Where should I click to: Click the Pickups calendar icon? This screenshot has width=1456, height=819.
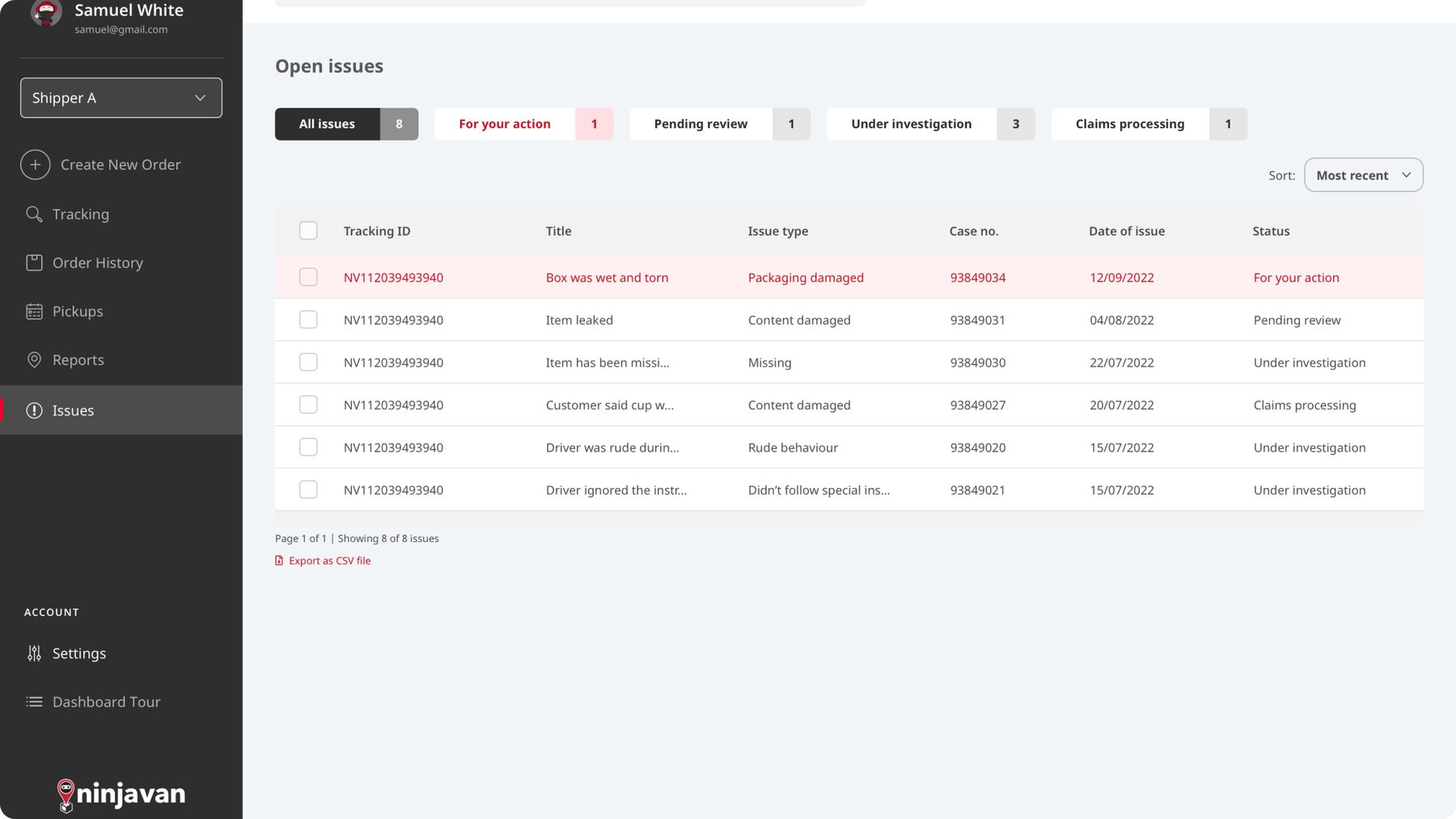(34, 311)
